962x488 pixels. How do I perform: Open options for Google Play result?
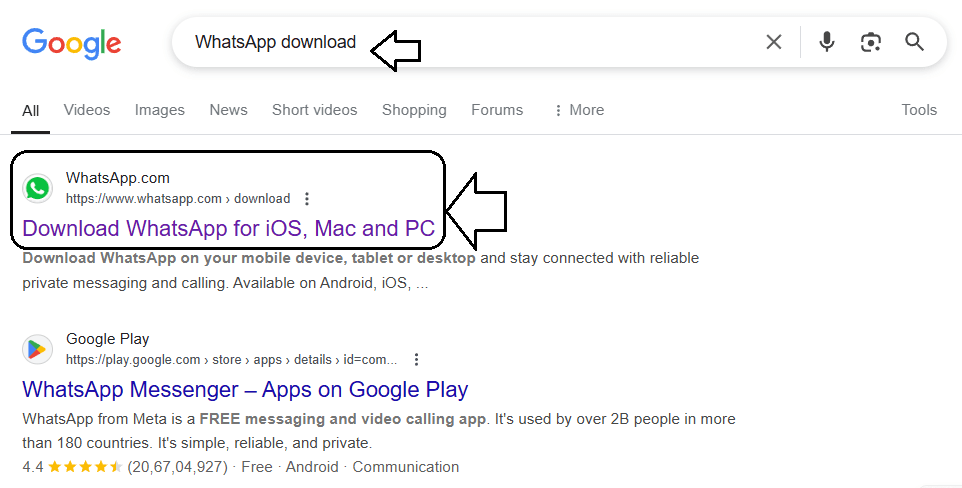[417, 359]
